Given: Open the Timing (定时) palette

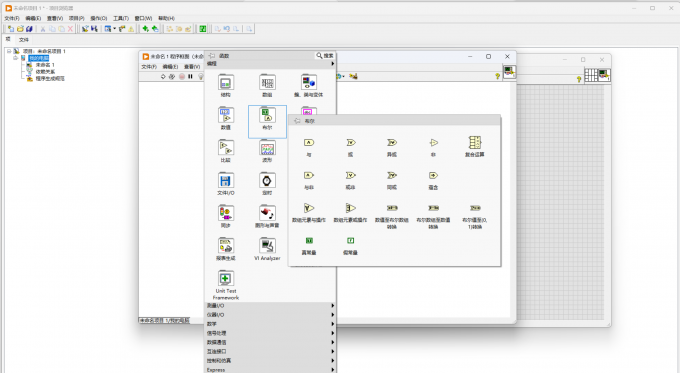Looking at the screenshot, I should coord(267,184).
